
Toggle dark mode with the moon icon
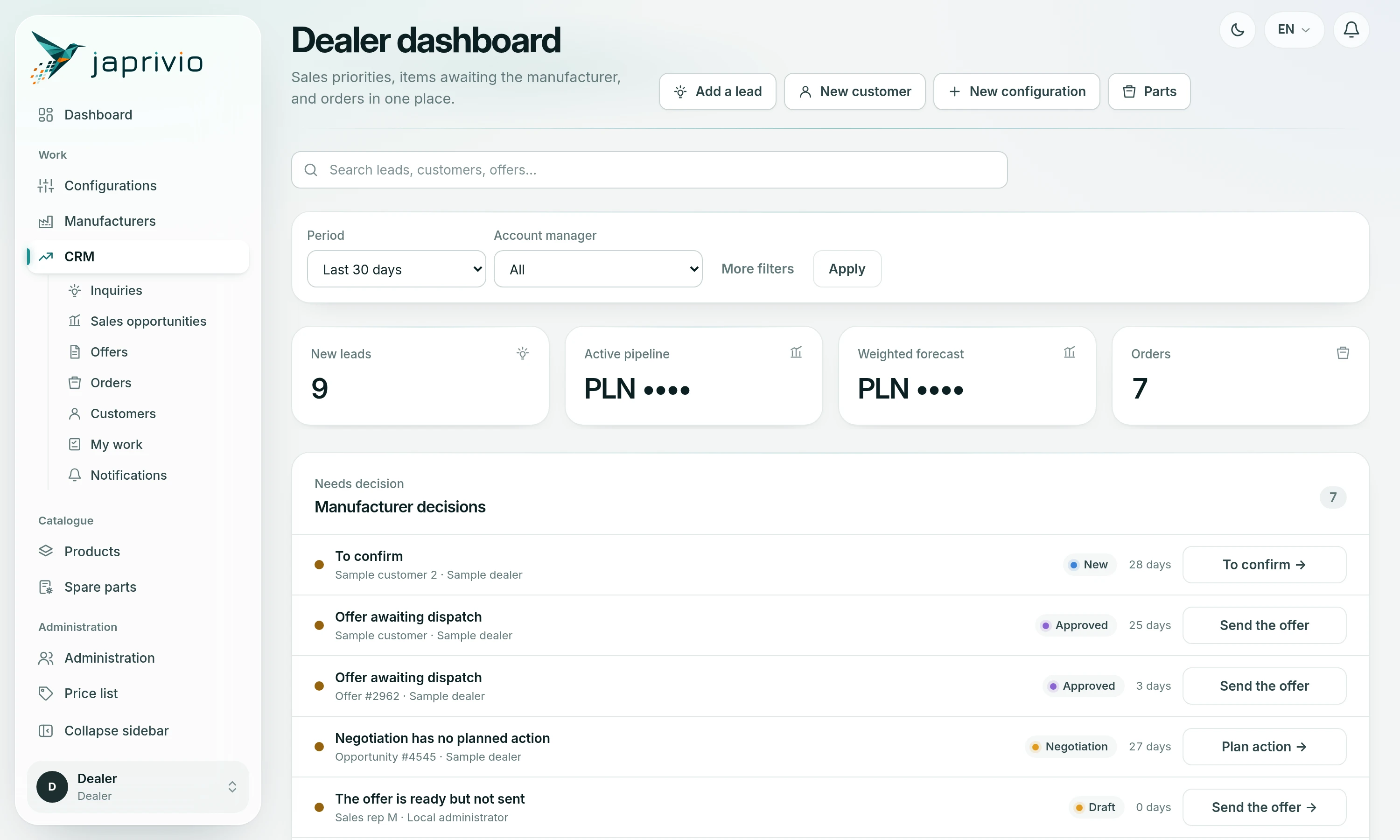click(1237, 29)
